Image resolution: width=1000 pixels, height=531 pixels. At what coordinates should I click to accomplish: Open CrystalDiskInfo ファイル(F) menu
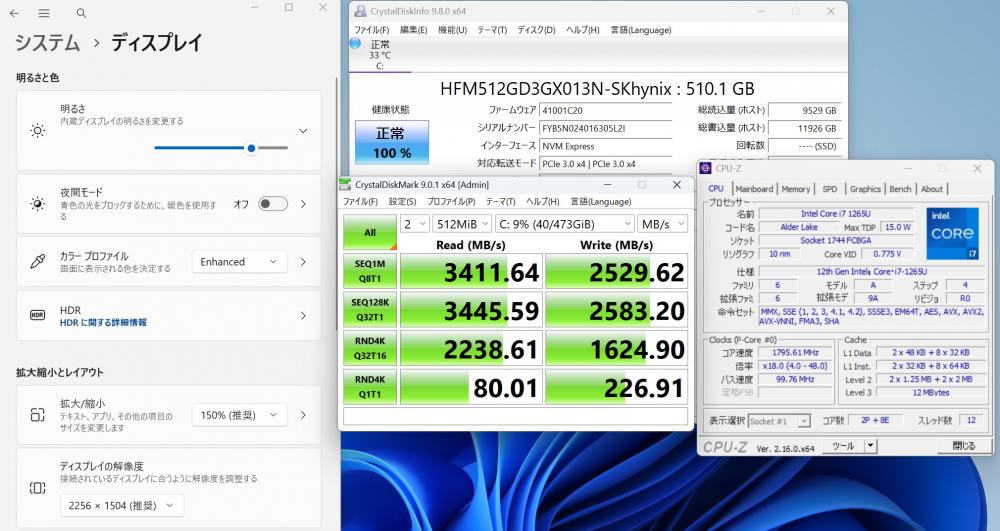pyautogui.click(x=371, y=30)
